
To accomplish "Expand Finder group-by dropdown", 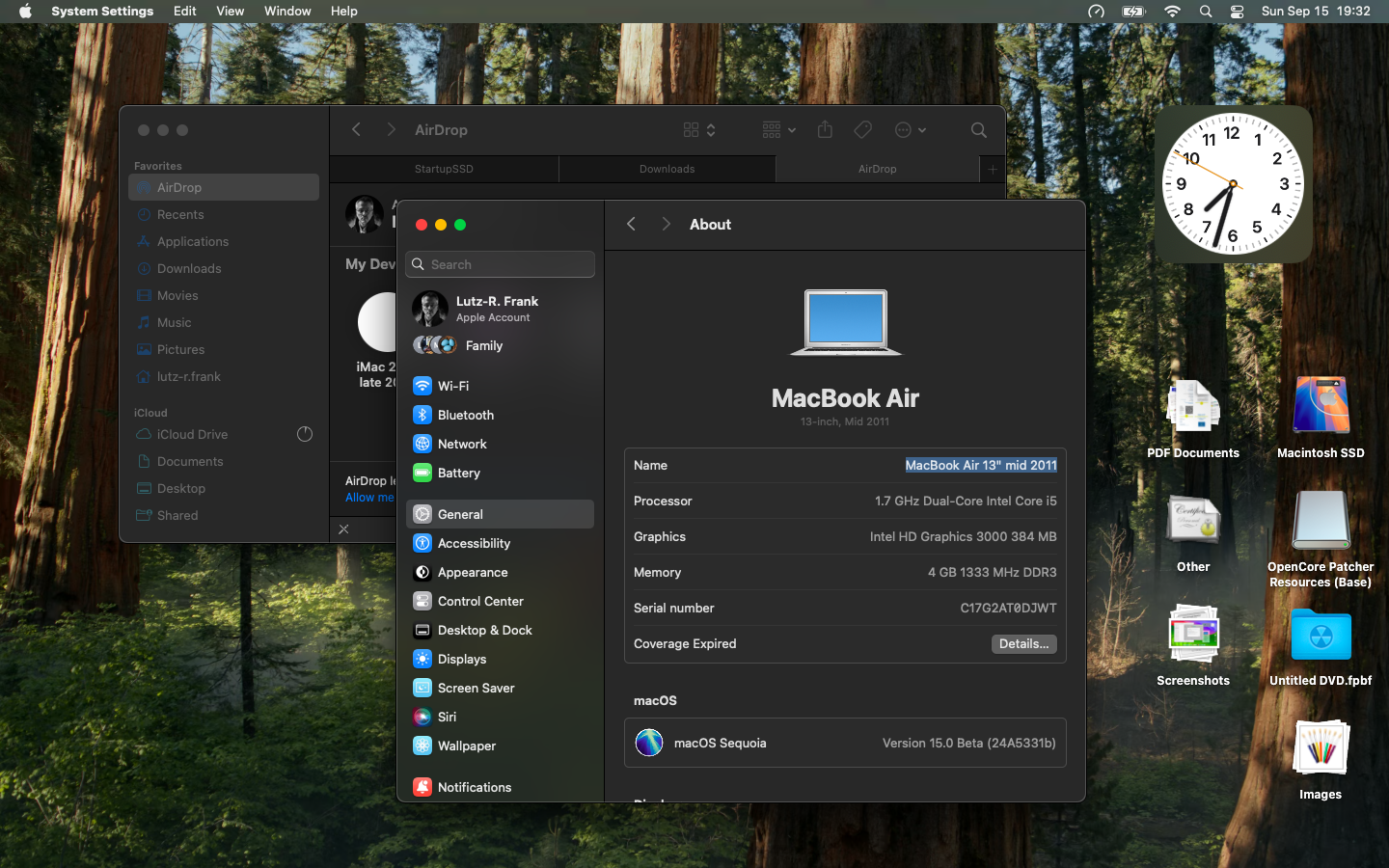I will click(x=778, y=130).
